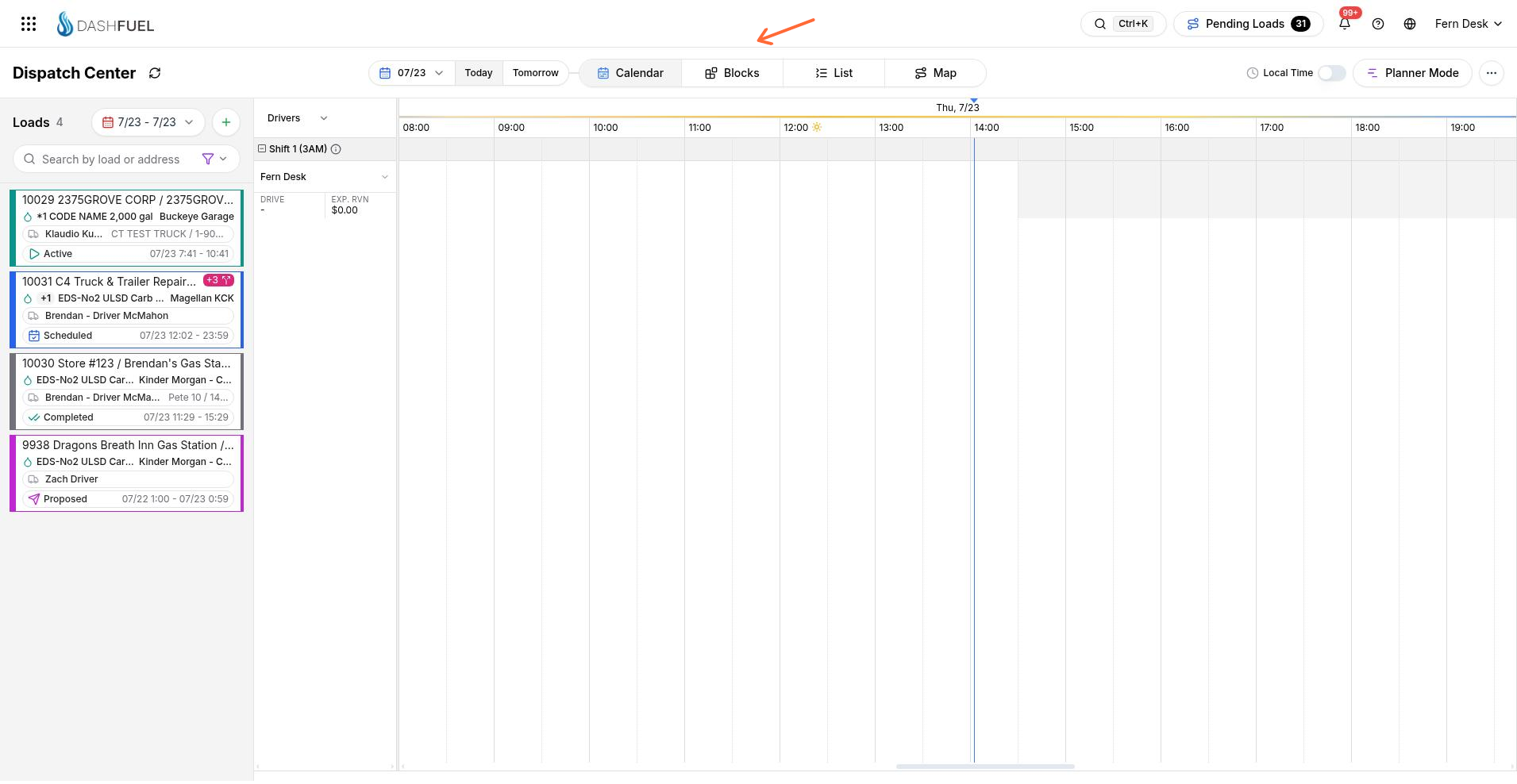Switch to Calendar view
Screen dimensions: 1517x784
630,73
